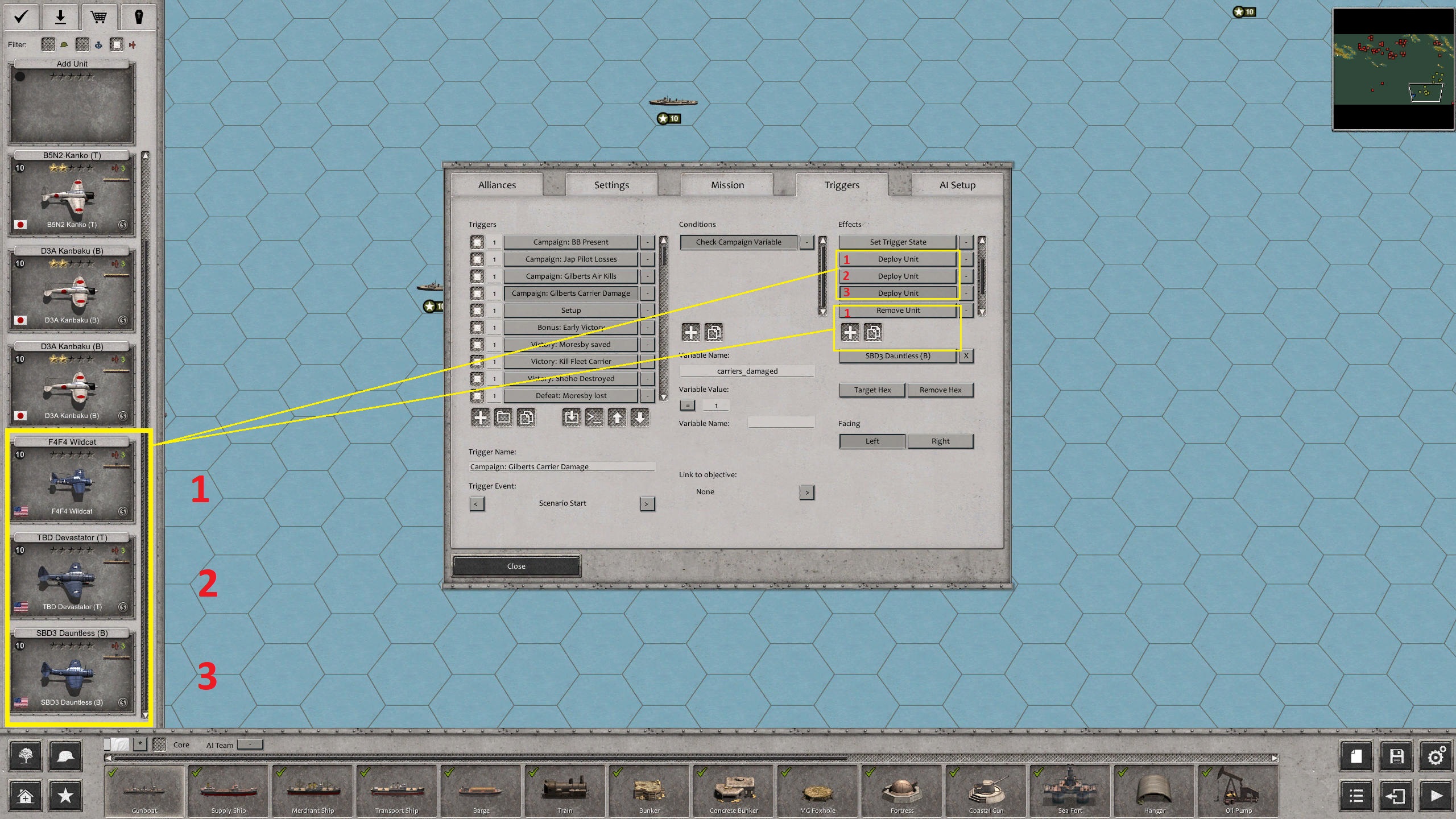
Task: Select the B5N2 Kanko (T) unit card
Action: click(x=72, y=193)
